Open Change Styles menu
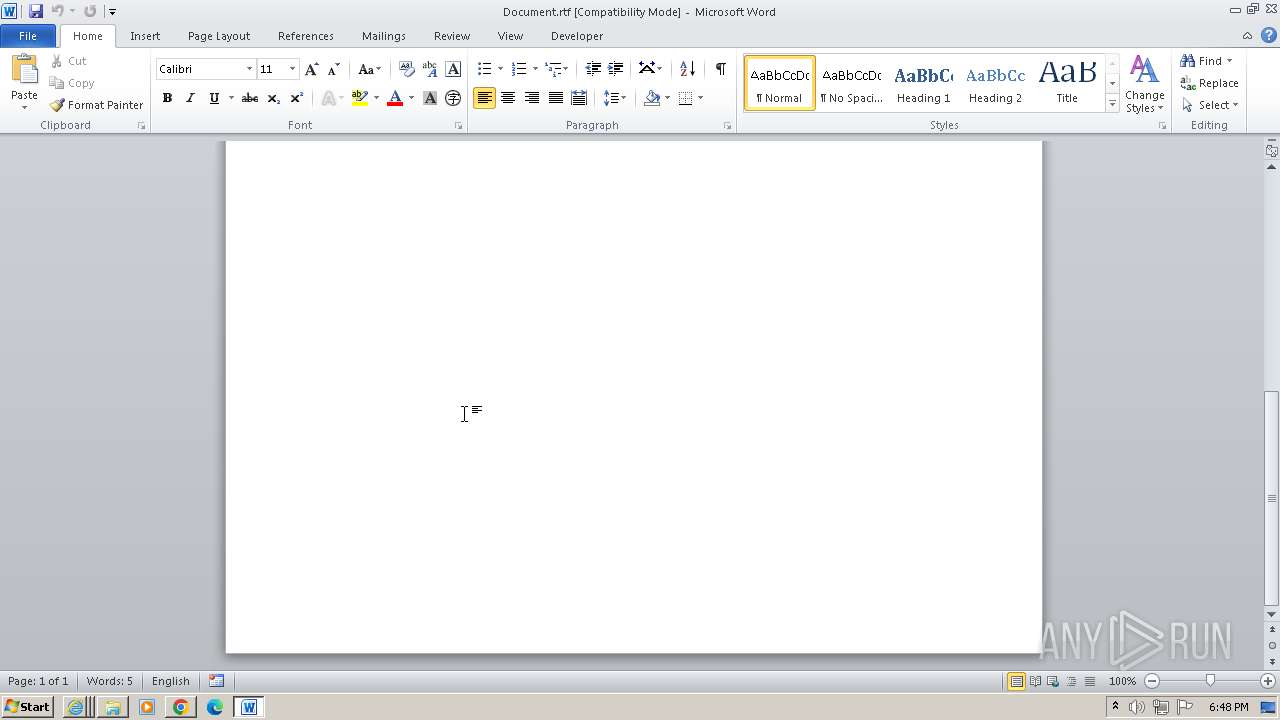Image resolution: width=1280 pixels, height=720 pixels. pos(1144,84)
